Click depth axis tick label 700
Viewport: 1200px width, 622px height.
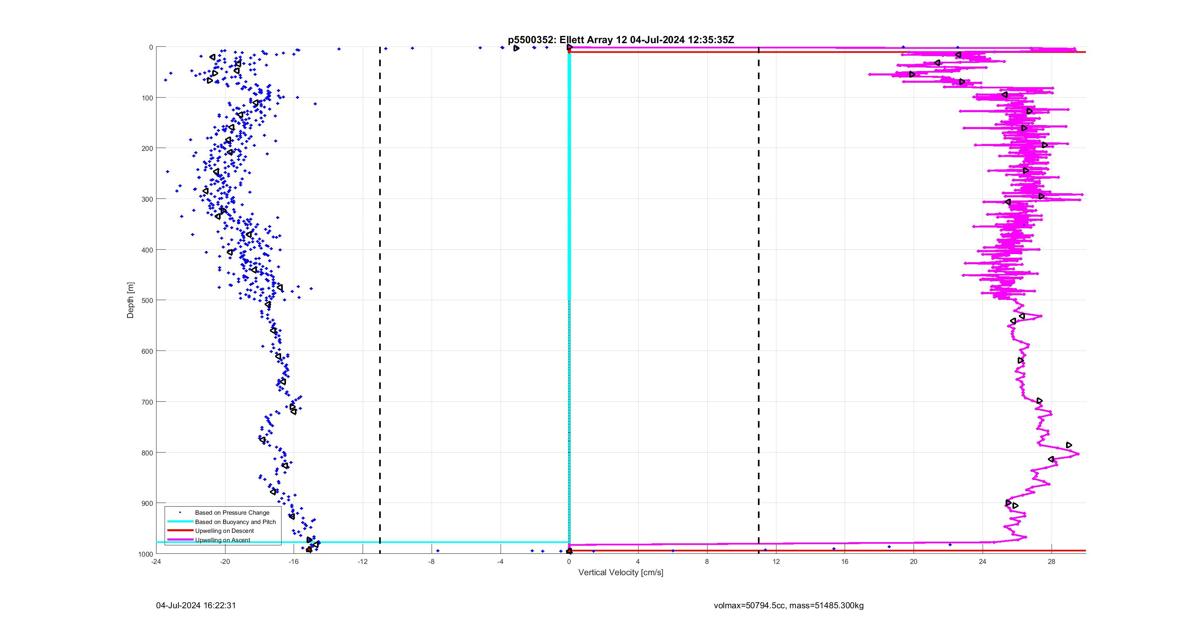[147, 402]
